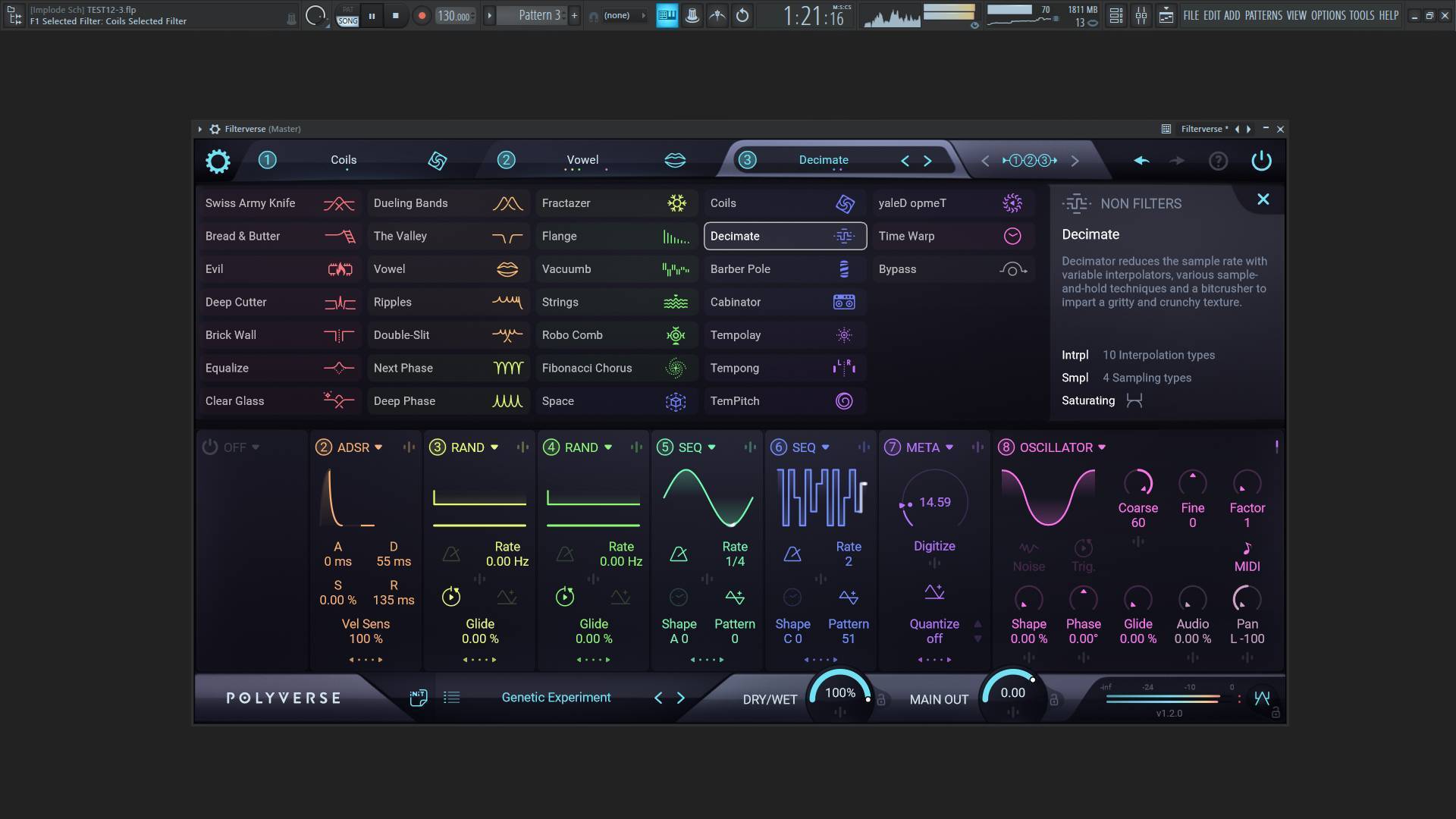The width and height of the screenshot is (1456, 819).
Task: Select the Vowel lips icon in list
Action: pyautogui.click(x=507, y=269)
